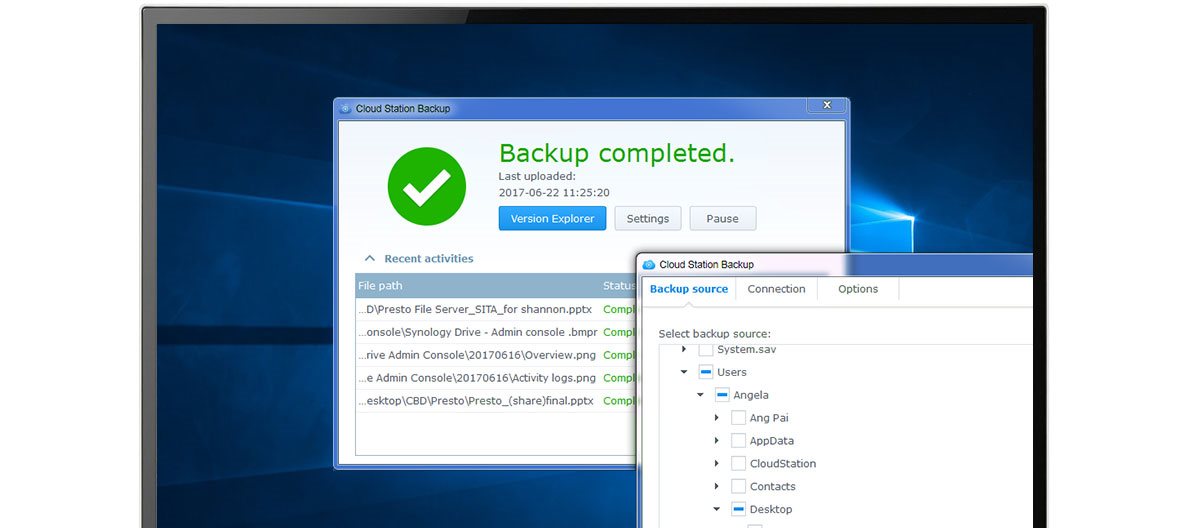Image resolution: width=1190 pixels, height=528 pixels.
Task: Switch to the Options tab
Action: point(858,289)
